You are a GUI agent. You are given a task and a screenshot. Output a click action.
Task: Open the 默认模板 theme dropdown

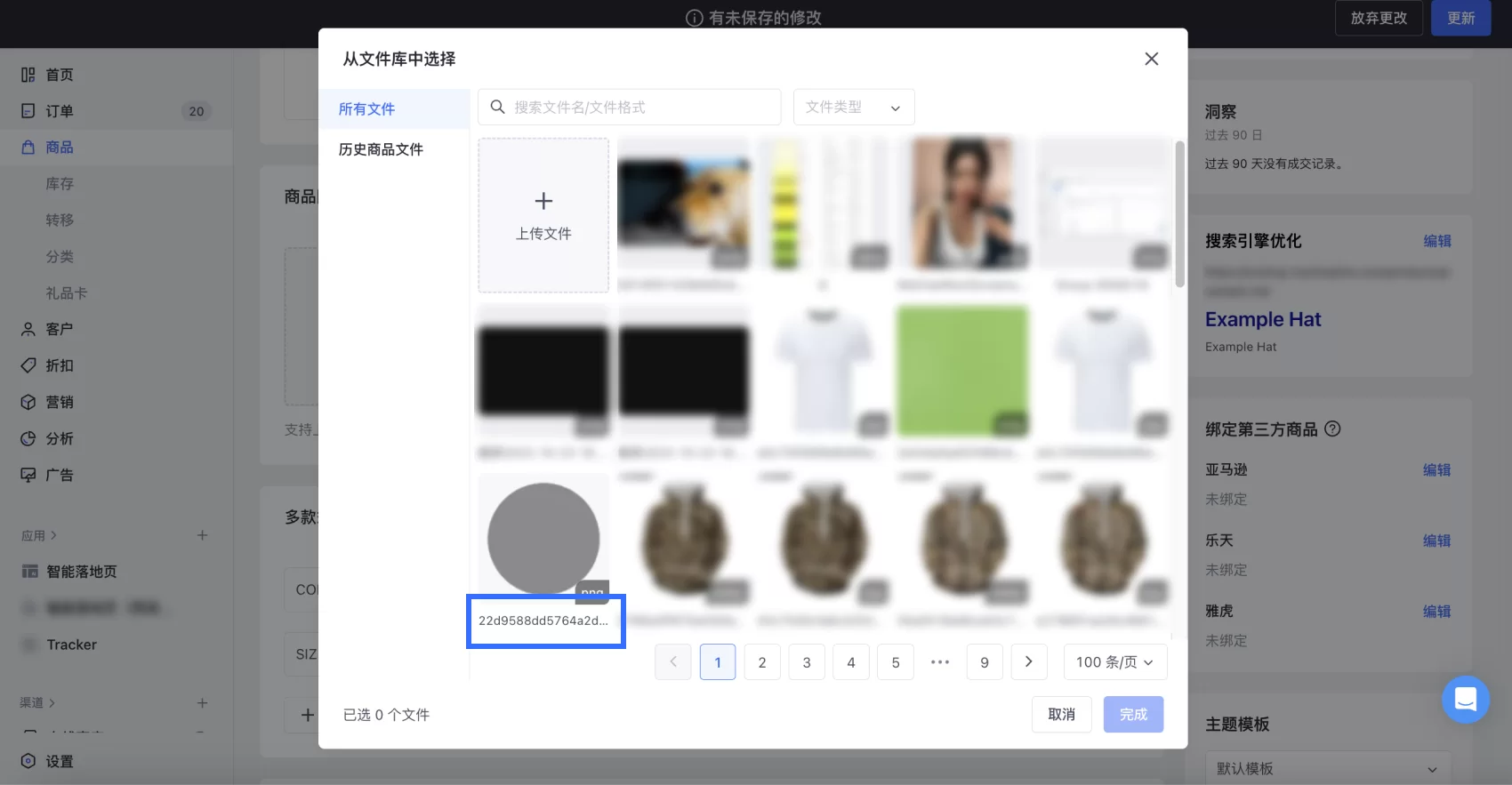[x=1327, y=768]
